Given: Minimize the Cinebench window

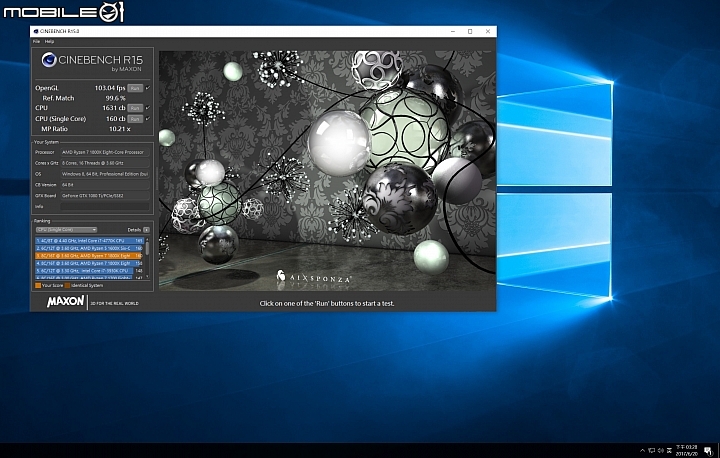Looking at the screenshot, I should pyautogui.click(x=453, y=31).
